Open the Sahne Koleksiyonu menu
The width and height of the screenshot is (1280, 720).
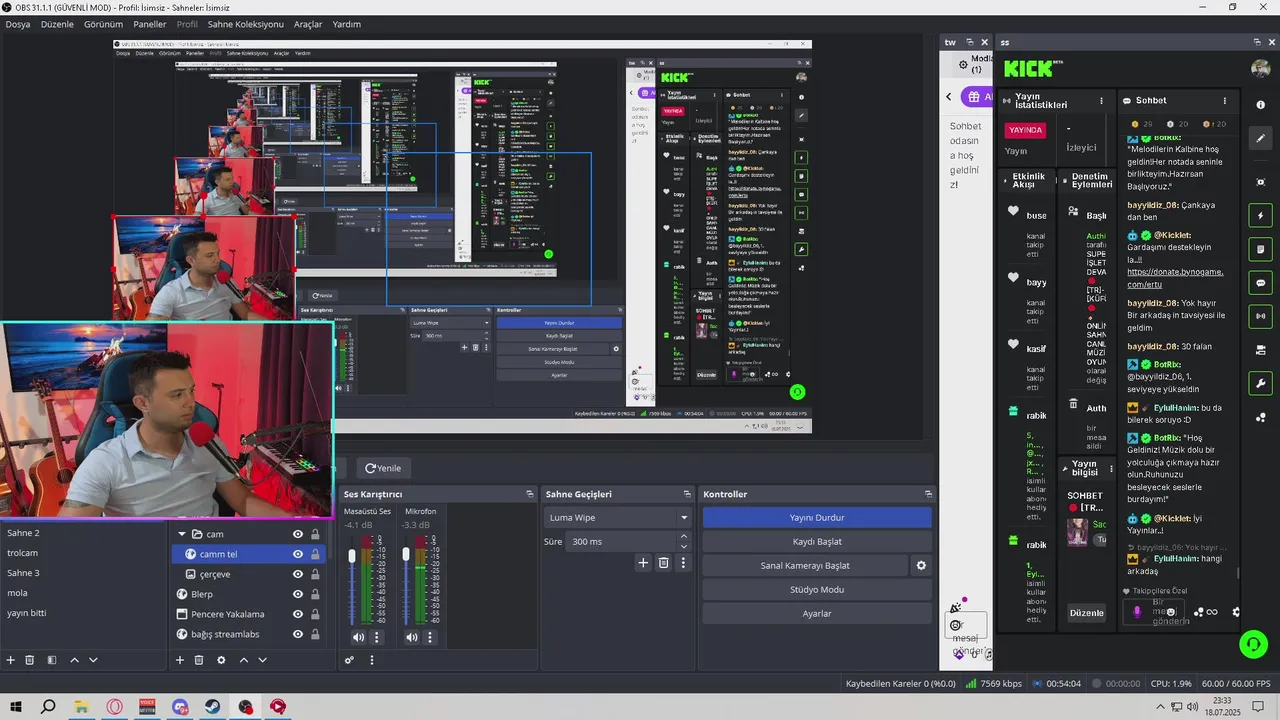(x=246, y=24)
